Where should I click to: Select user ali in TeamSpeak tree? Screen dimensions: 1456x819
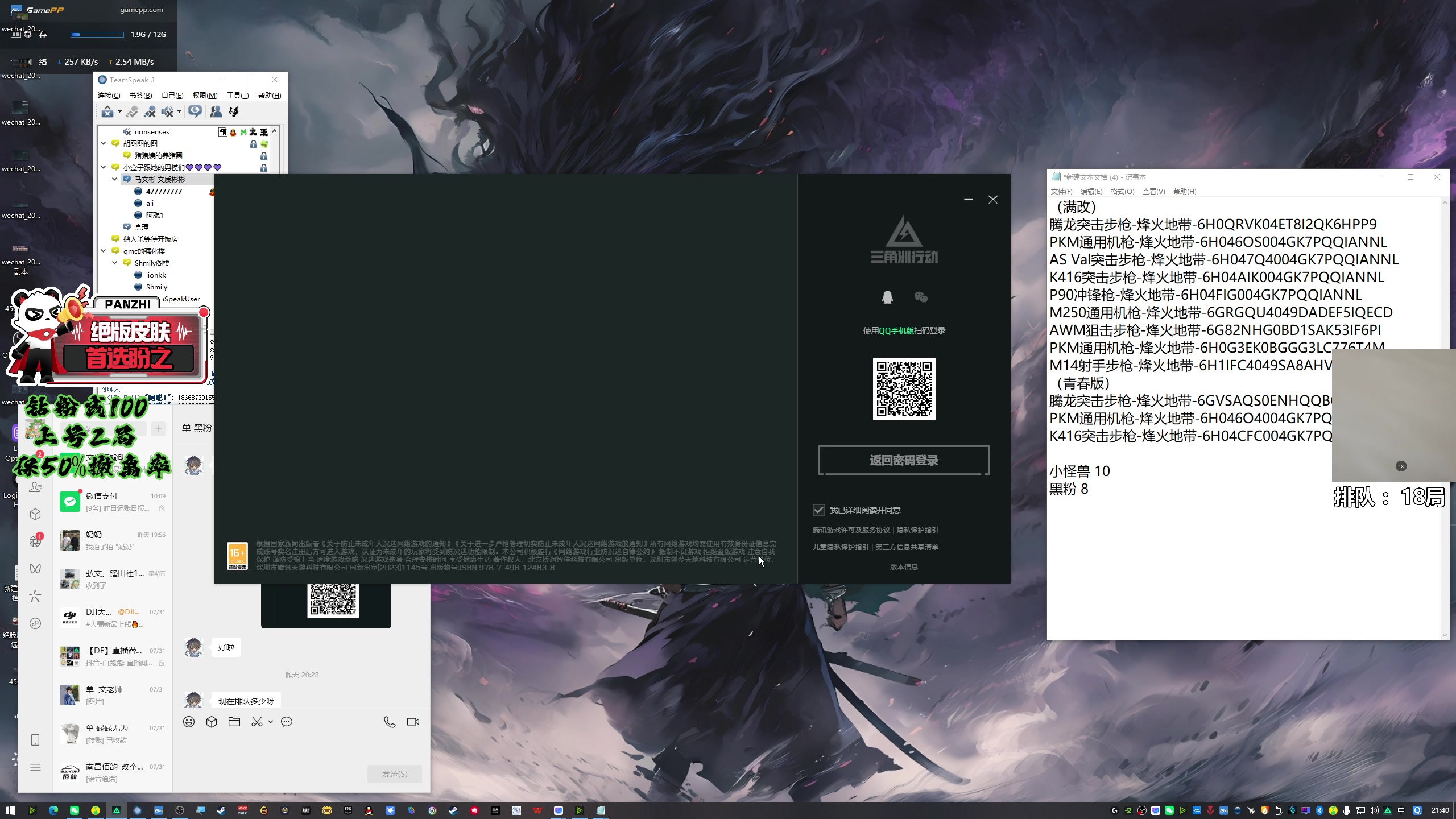(150, 203)
